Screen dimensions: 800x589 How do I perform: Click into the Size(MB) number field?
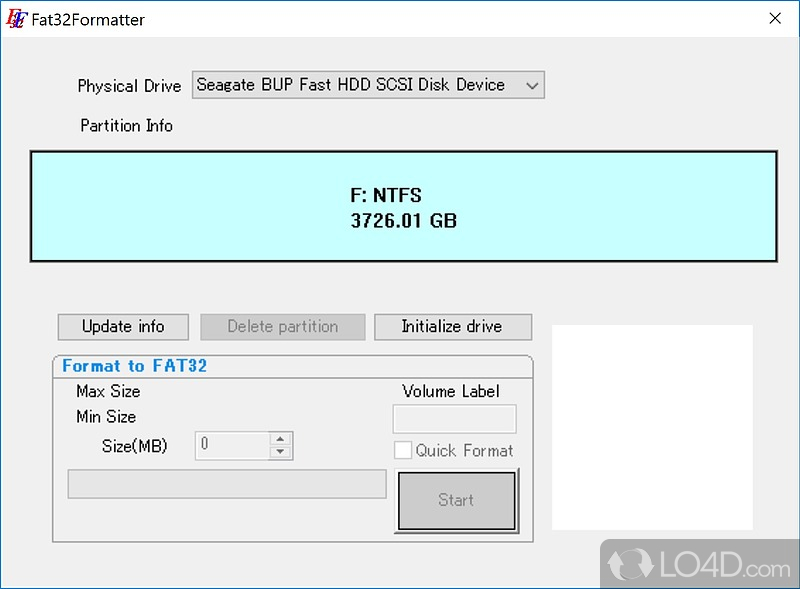click(232, 446)
